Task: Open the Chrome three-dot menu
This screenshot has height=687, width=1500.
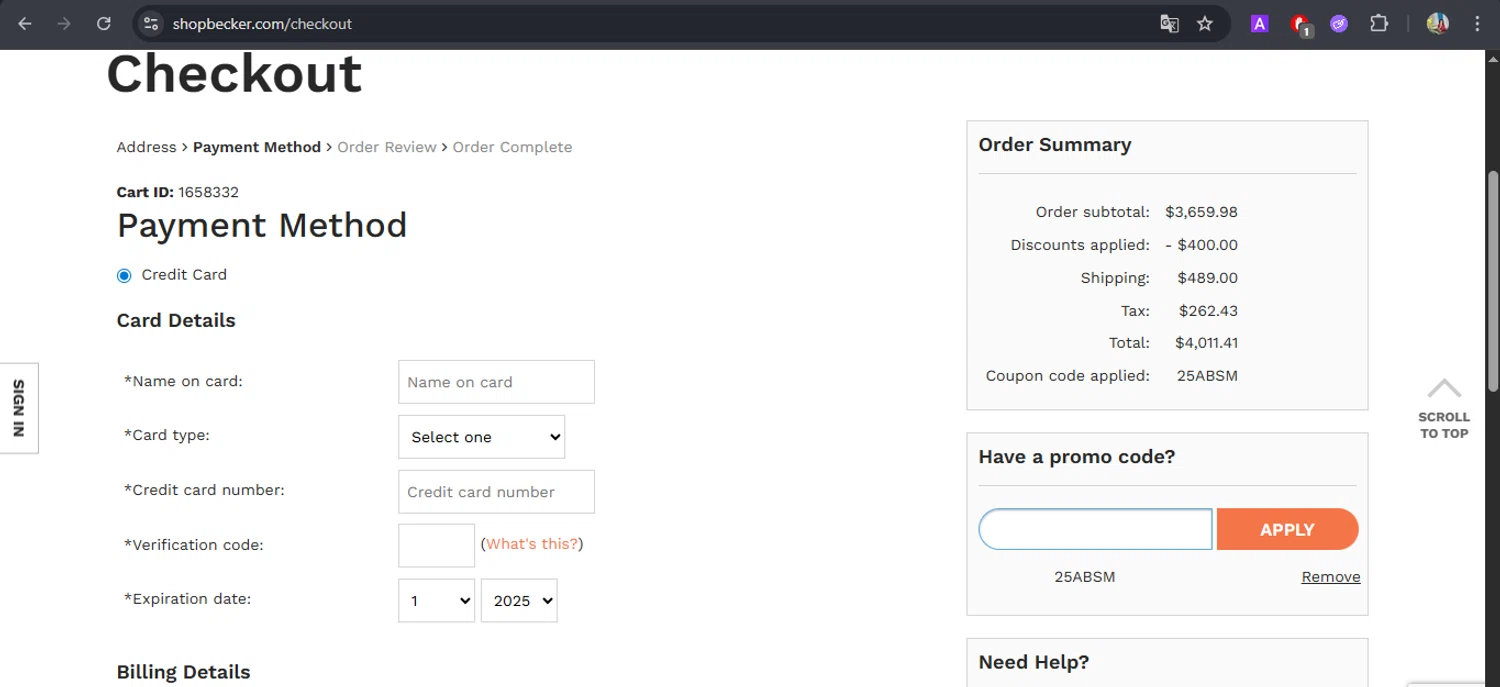Action: pos(1477,24)
